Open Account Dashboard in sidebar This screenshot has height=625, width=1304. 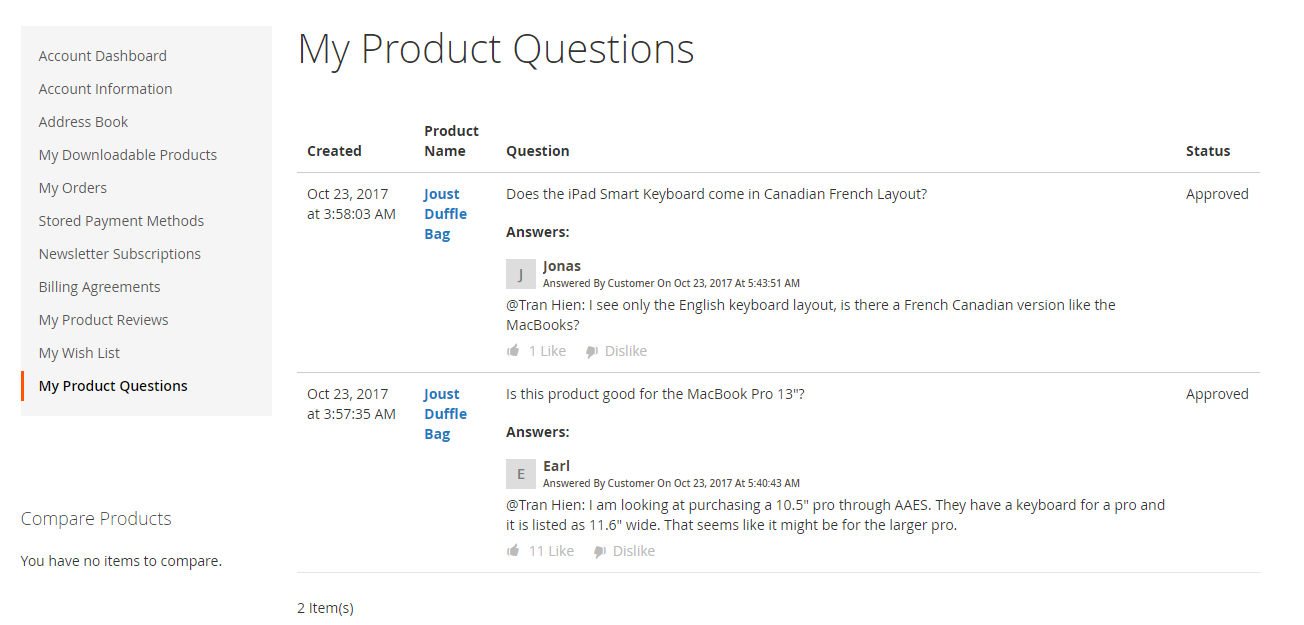click(103, 56)
